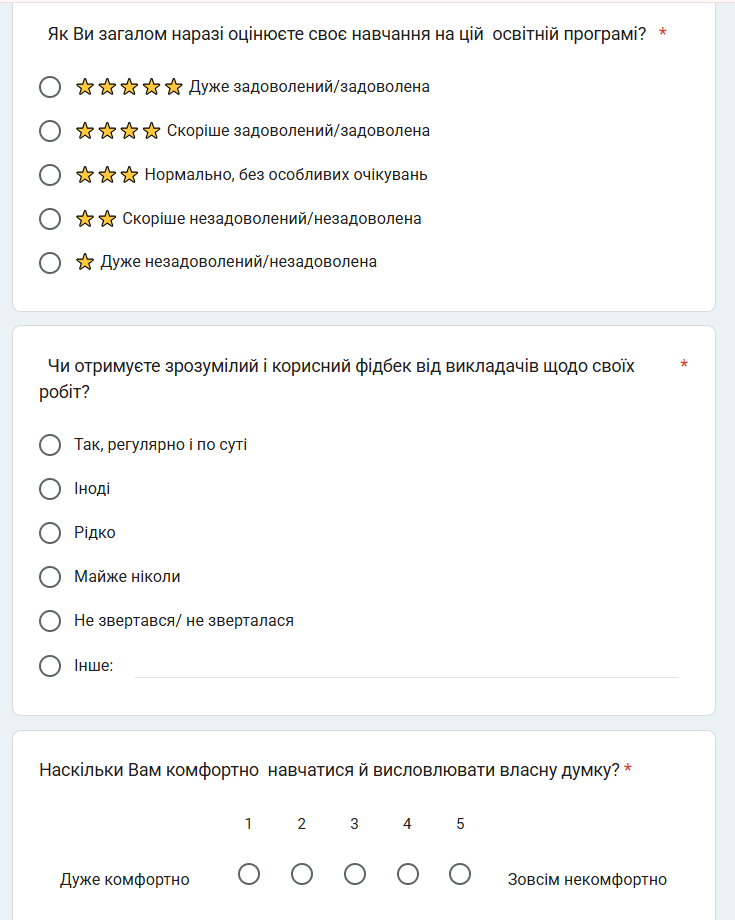
Task: Choose one-star 'Дуже незадоволений/незадоволена' option
Action: 50,263
